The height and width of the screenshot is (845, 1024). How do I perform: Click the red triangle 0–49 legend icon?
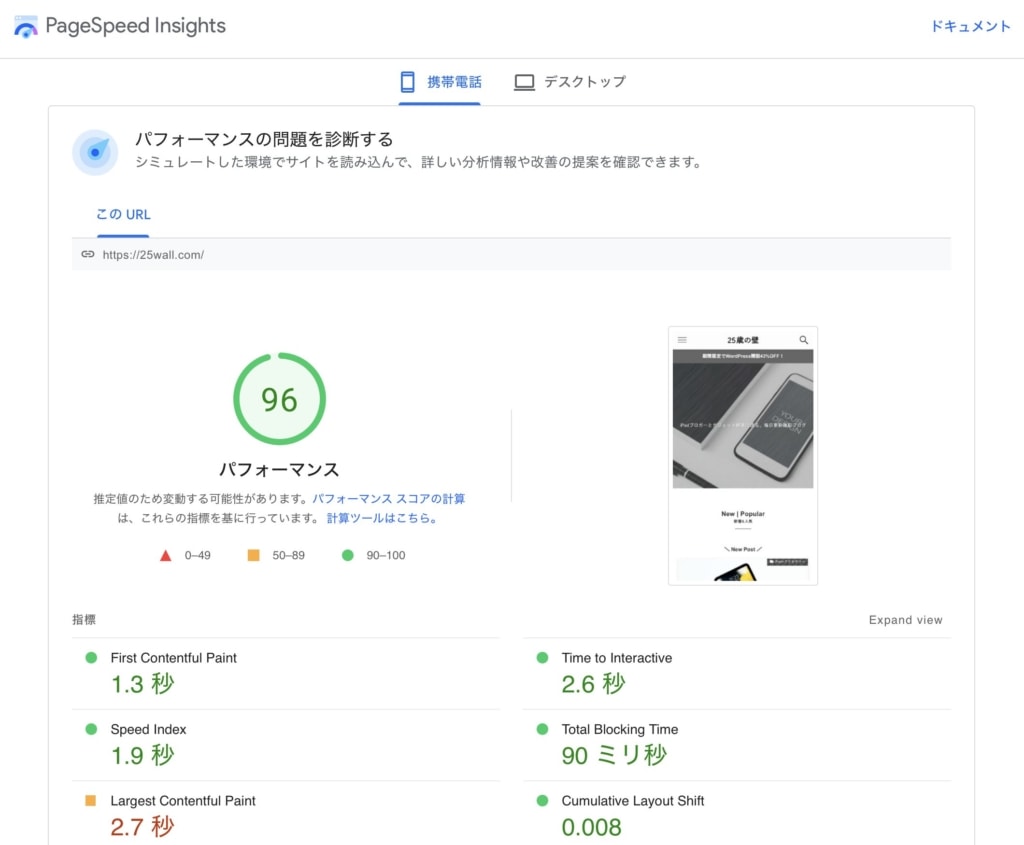pos(165,556)
